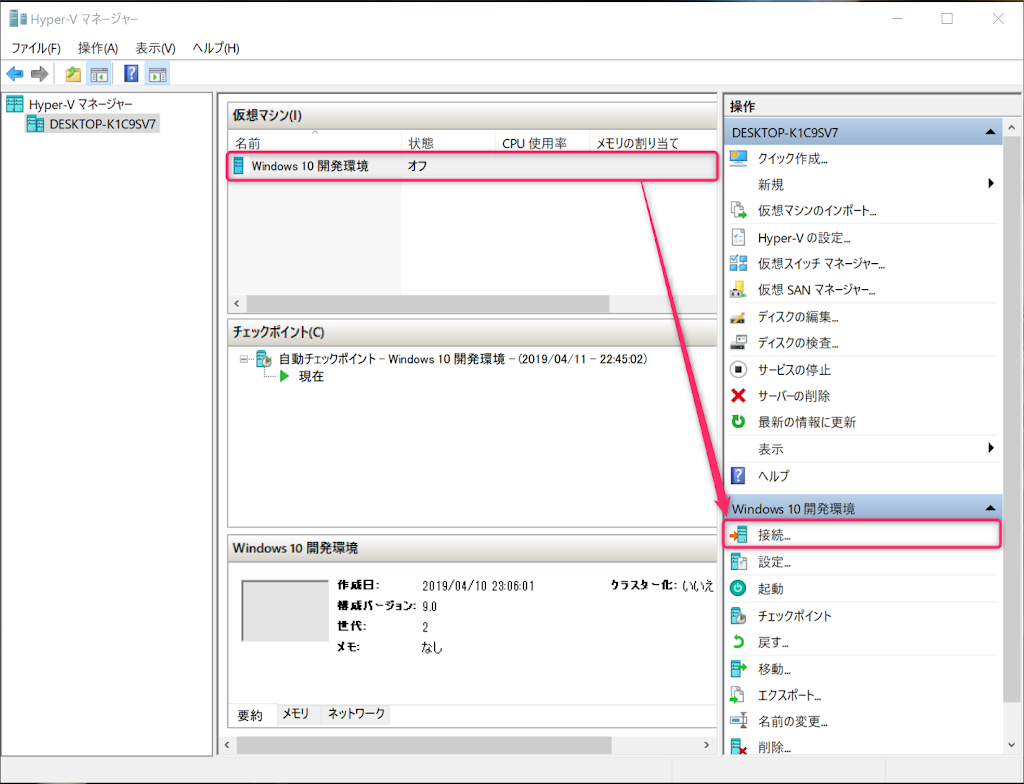1024x784 pixels.
Task: Open the 表示(V) menu
Action: 155,48
